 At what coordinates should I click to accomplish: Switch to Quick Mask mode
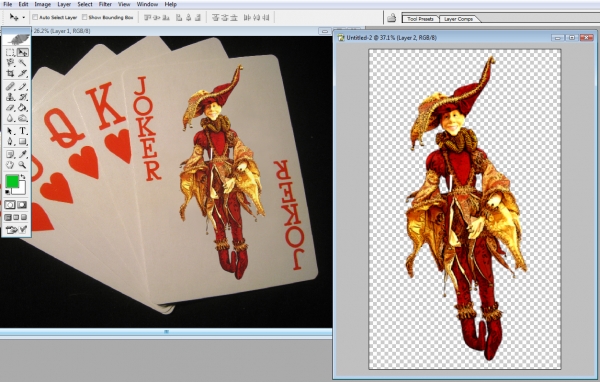coord(23,205)
